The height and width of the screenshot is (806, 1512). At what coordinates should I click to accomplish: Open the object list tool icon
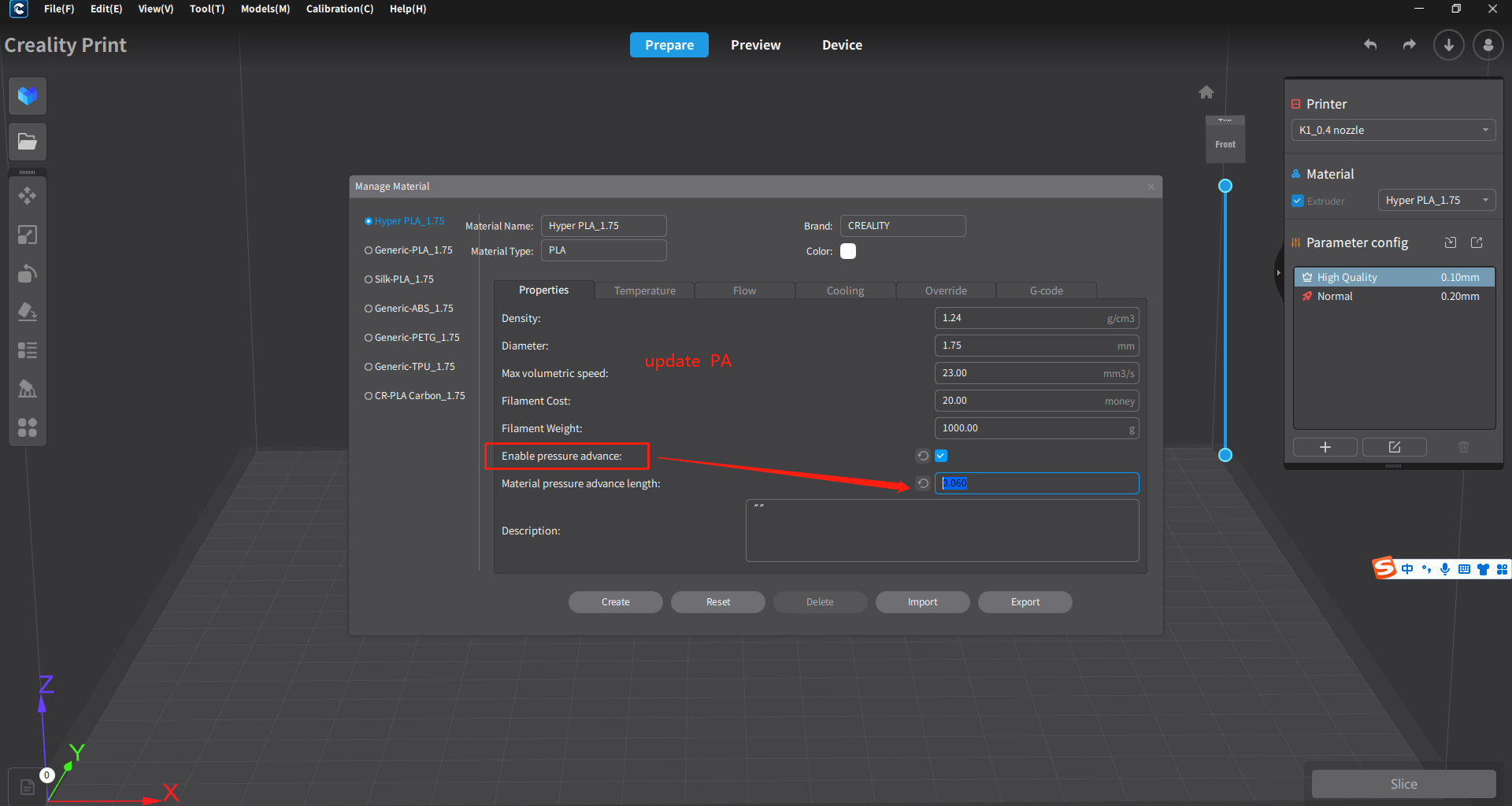coord(28,350)
